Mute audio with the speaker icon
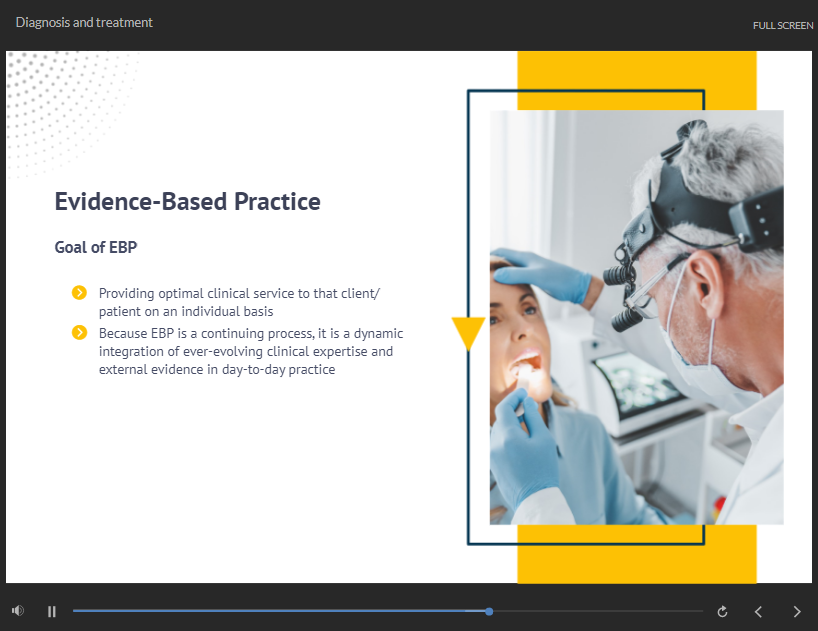818x631 pixels. (17, 611)
